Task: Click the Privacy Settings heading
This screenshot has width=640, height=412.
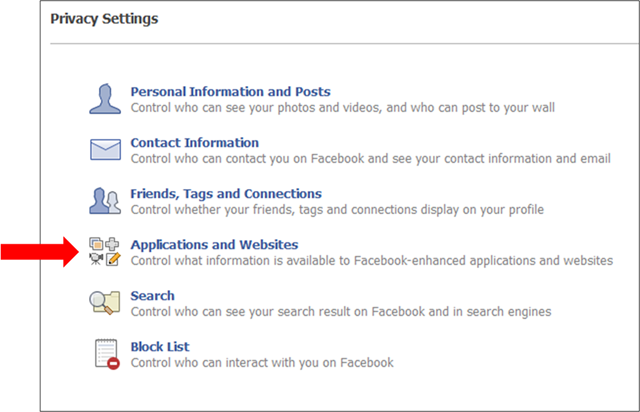Action: click(x=104, y=18)
